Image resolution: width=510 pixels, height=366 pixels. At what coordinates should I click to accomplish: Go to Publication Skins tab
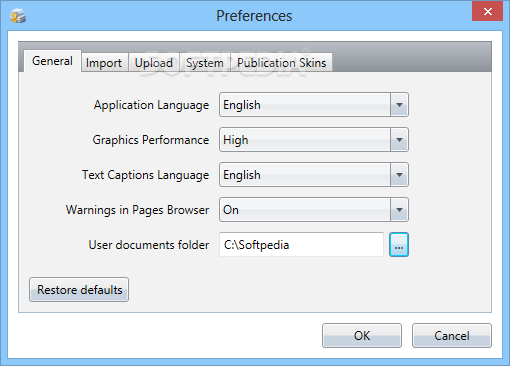coord(282,62)
